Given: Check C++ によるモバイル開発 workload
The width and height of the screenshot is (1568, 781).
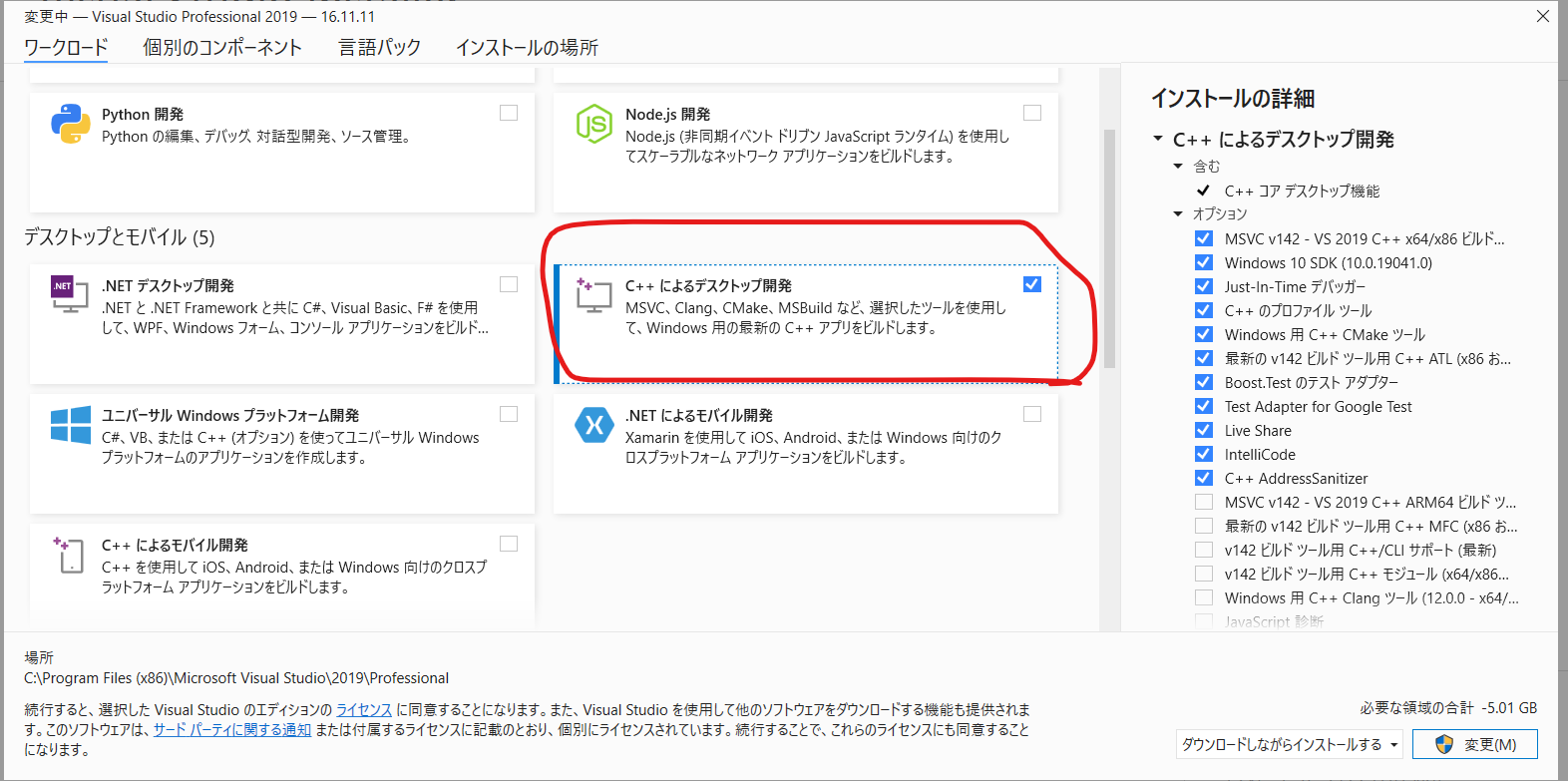Looking at the screenshot, I should click(509, 544).
